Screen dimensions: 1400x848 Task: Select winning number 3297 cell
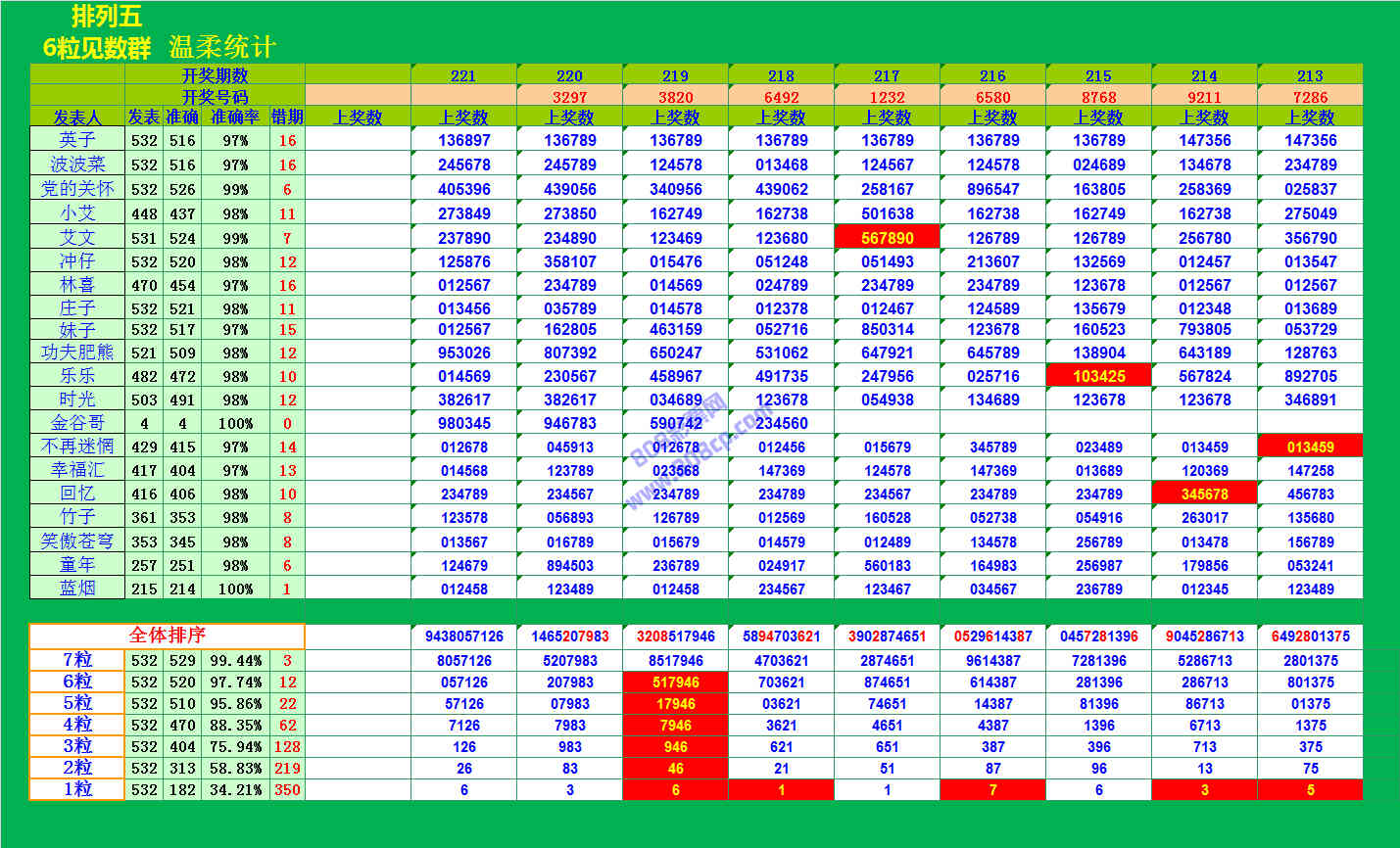[x=569, y=97]
